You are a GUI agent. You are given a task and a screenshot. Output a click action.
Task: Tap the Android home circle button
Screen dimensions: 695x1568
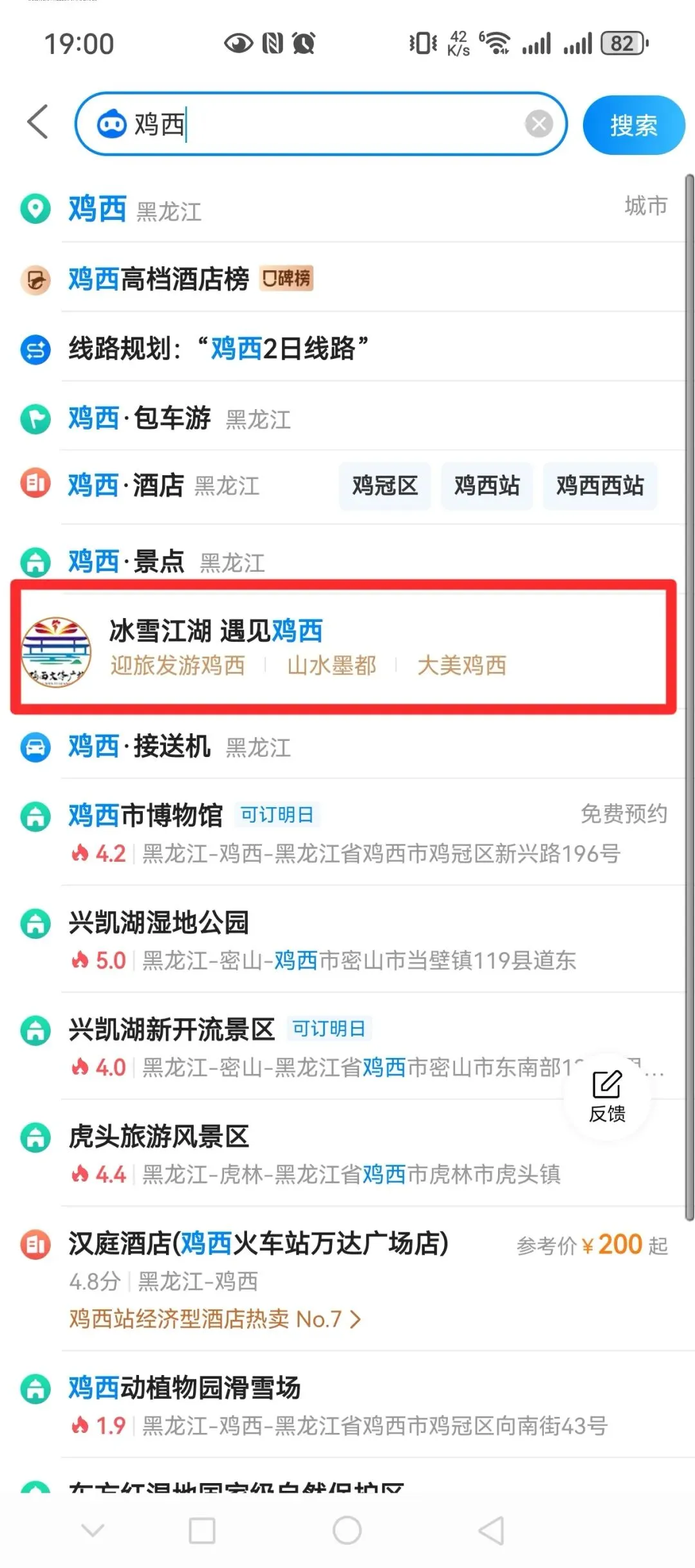click(347, 1530)
